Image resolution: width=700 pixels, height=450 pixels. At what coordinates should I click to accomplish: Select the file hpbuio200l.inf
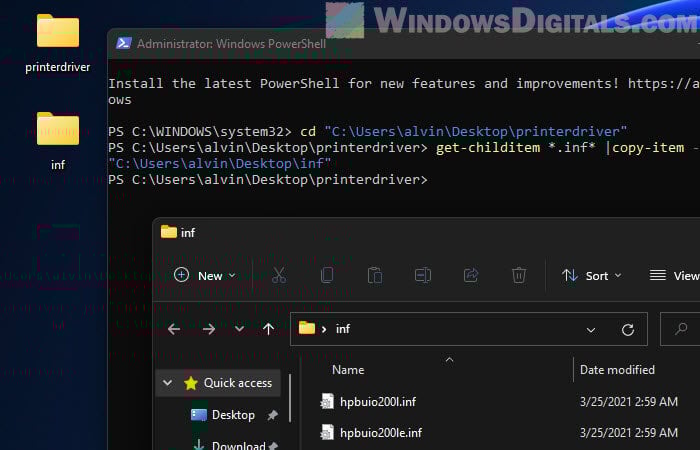coord(378,402)
